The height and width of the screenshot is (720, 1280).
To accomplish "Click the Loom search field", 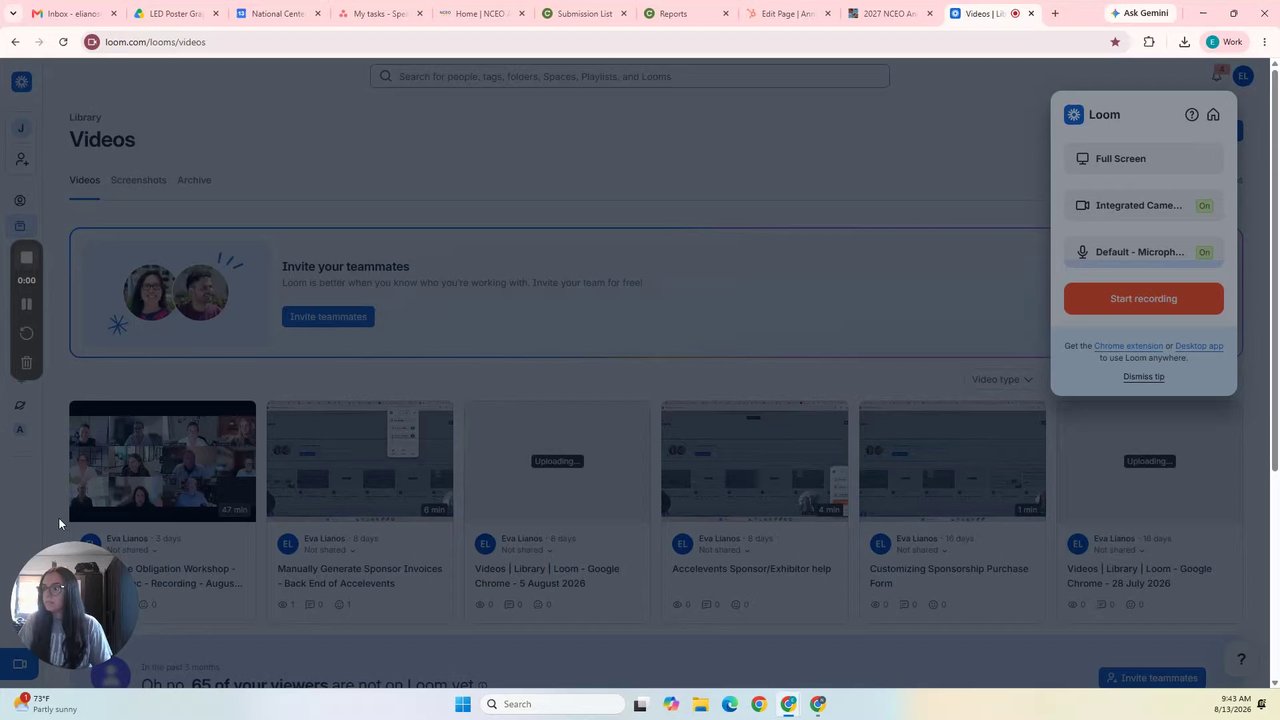I will 630,77.
